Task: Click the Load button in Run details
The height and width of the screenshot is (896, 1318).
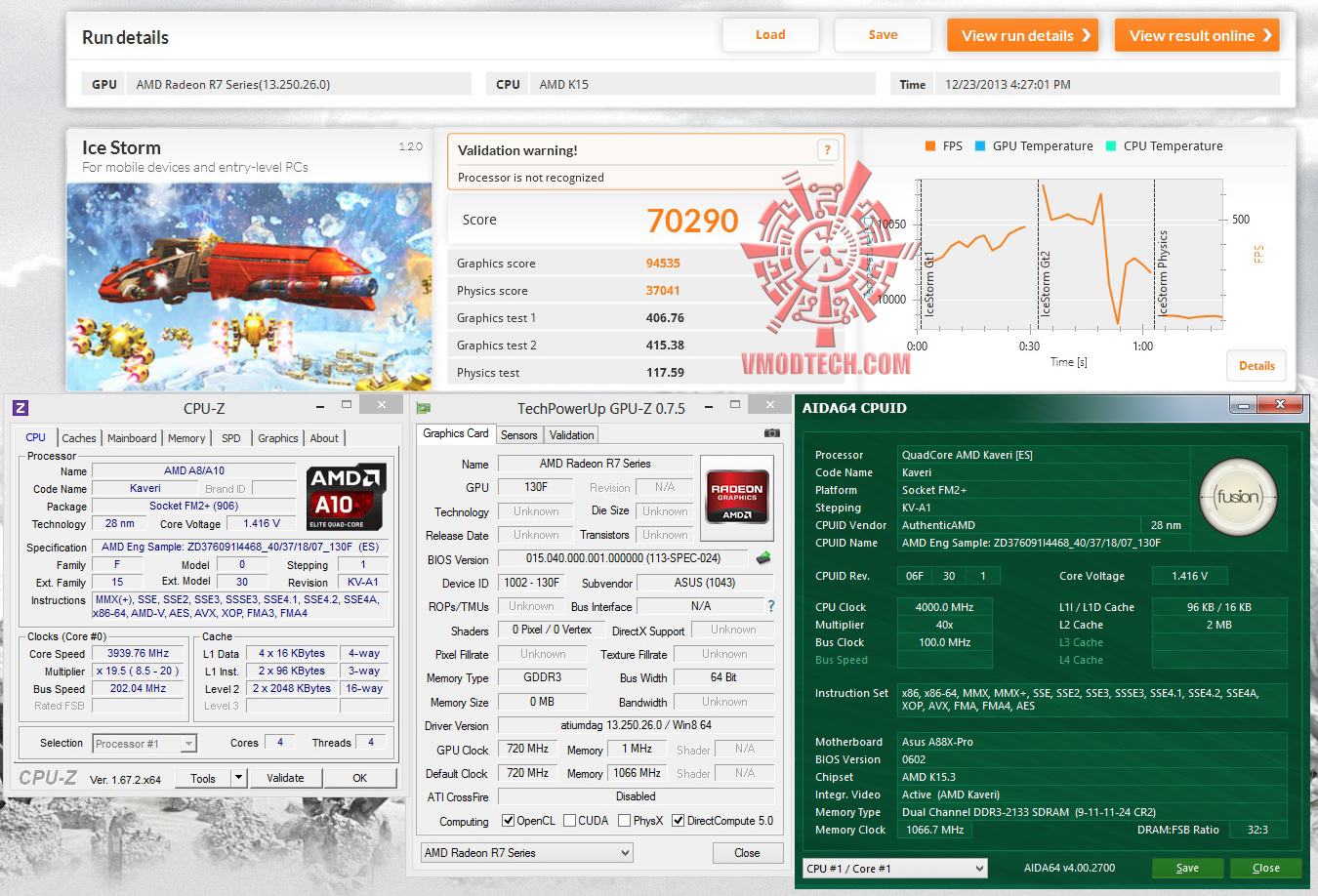Action: [770, 35]
